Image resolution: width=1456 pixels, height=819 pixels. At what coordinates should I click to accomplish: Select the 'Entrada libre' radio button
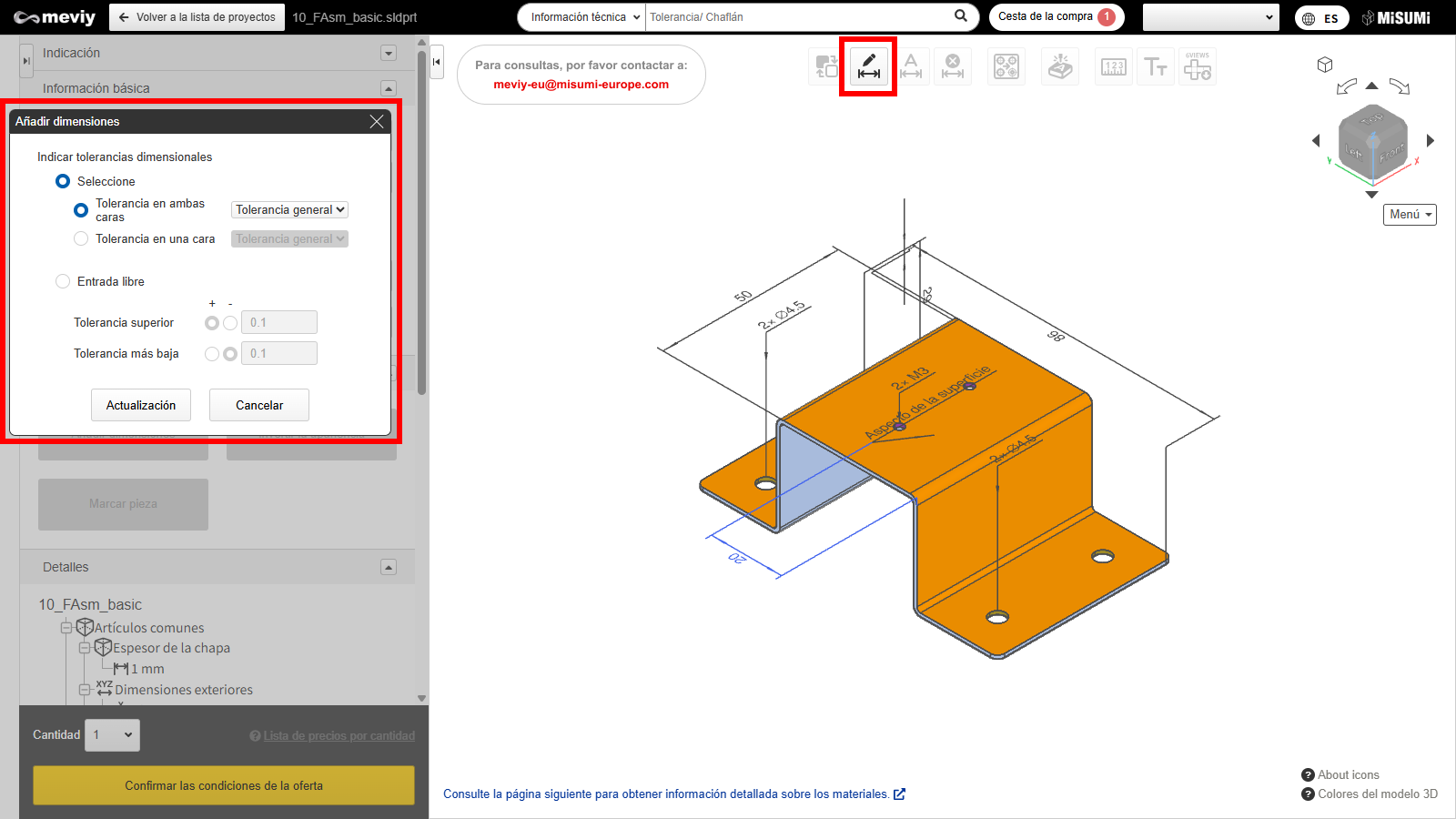coord(63,281)
